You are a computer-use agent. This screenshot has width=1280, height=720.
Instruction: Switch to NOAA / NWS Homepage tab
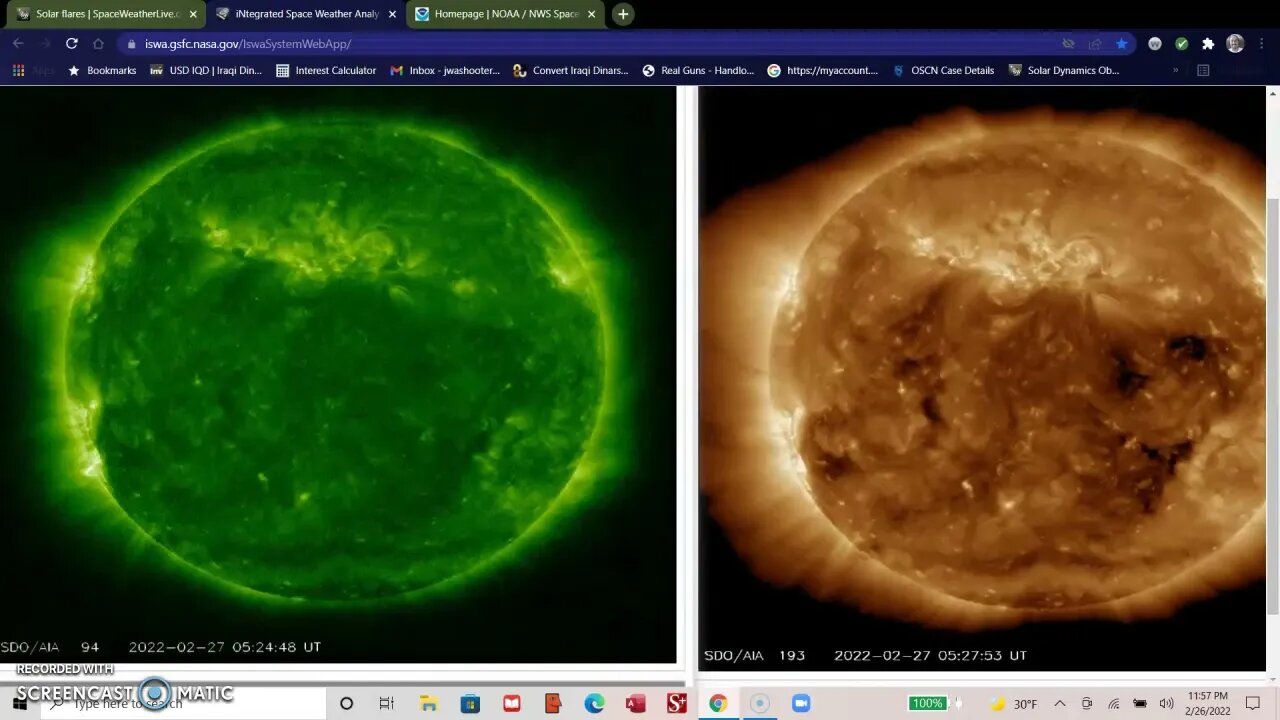tap(505, 14)
